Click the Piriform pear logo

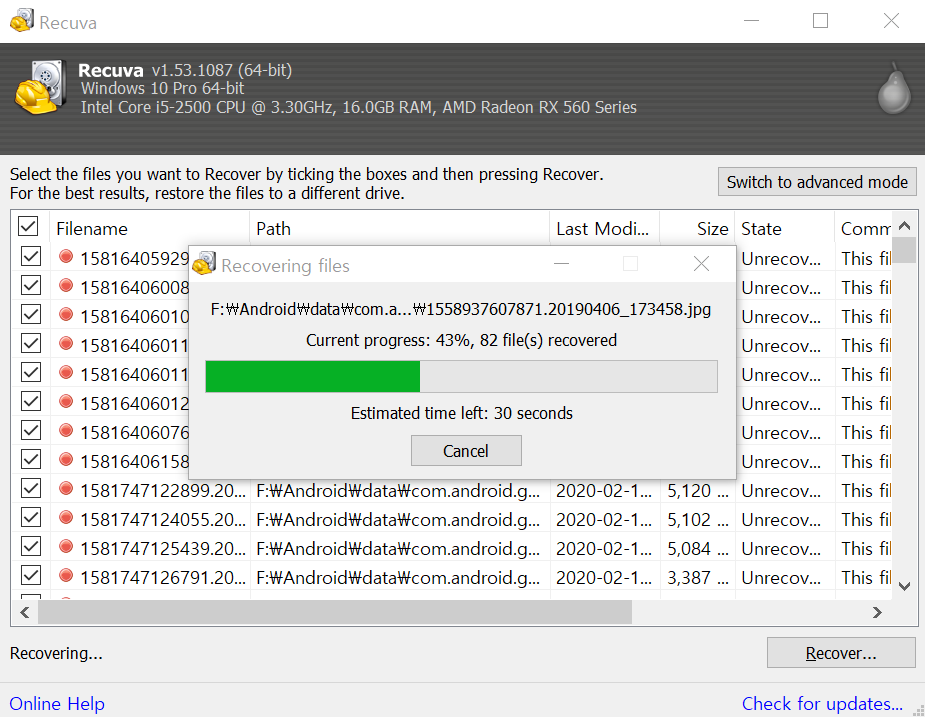(x=894, y=89)
